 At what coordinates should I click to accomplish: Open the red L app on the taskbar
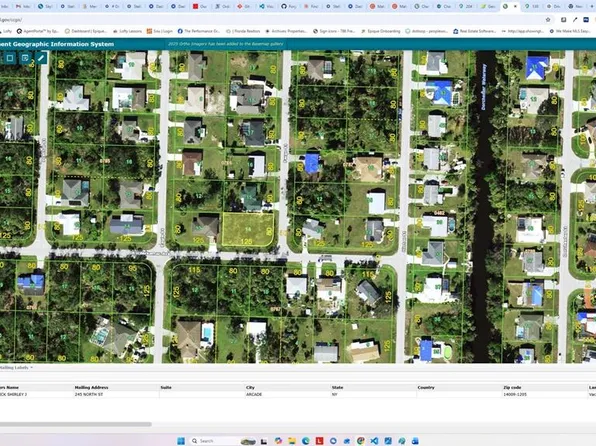point(319,441)
